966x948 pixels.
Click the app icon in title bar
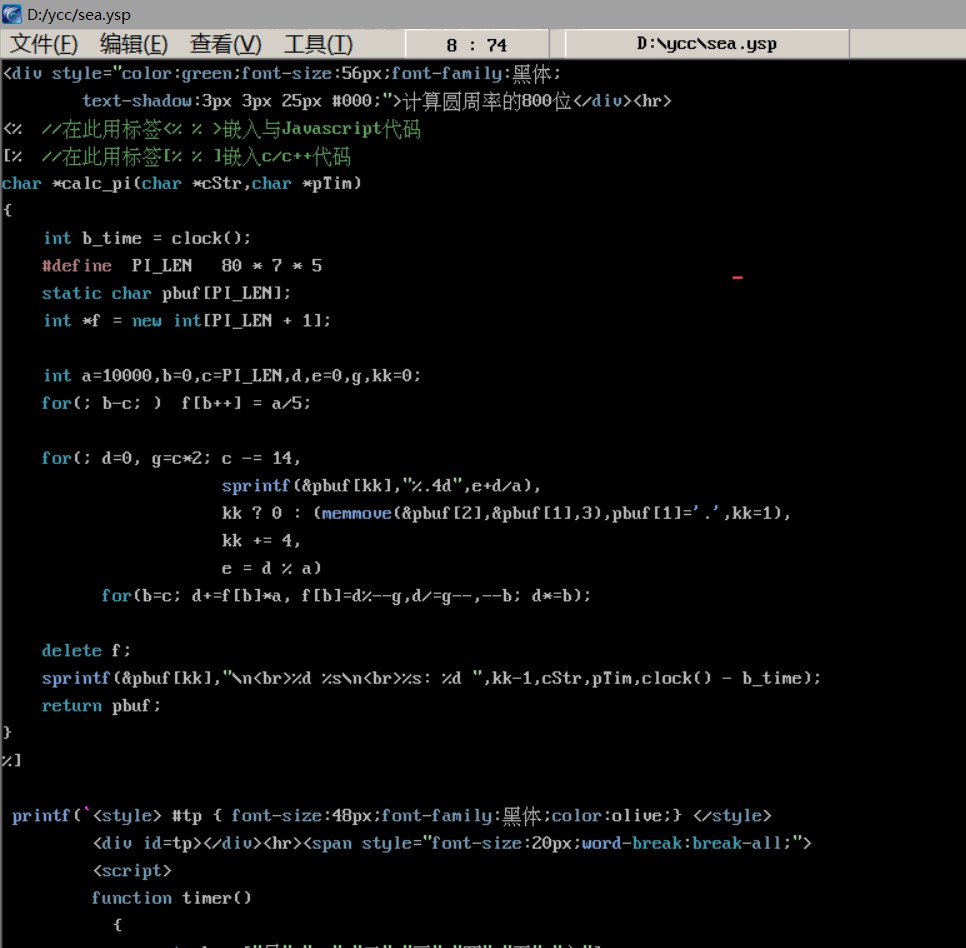13,14
